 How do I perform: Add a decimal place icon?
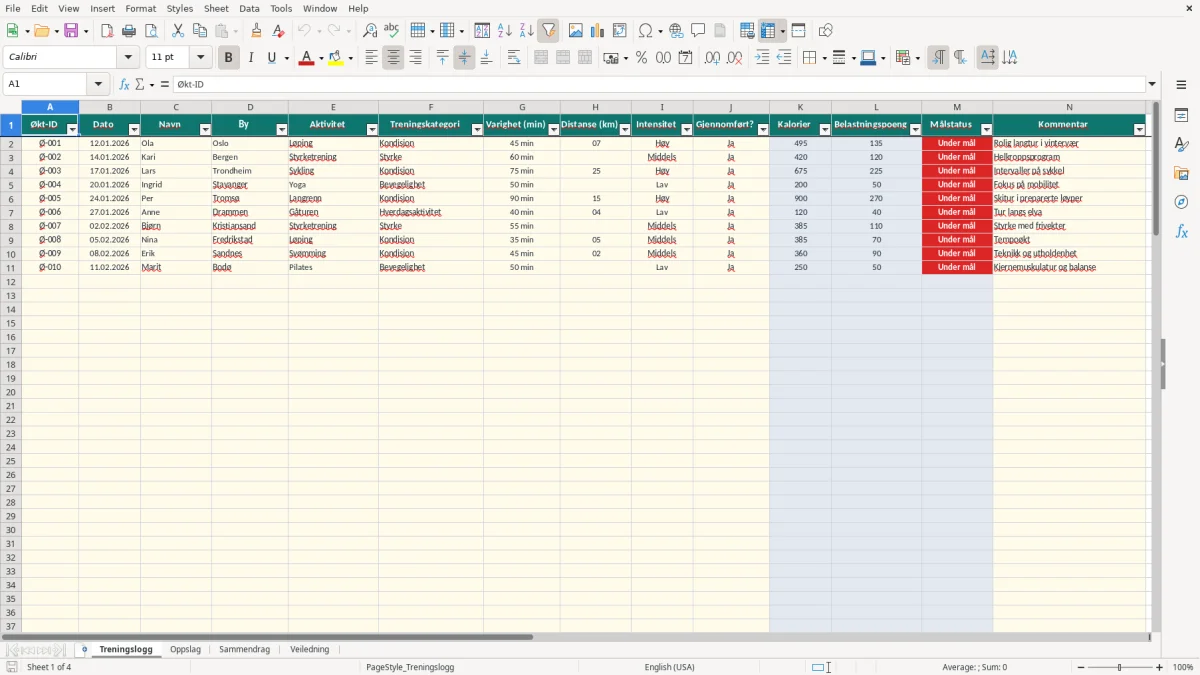click(712, 58)
